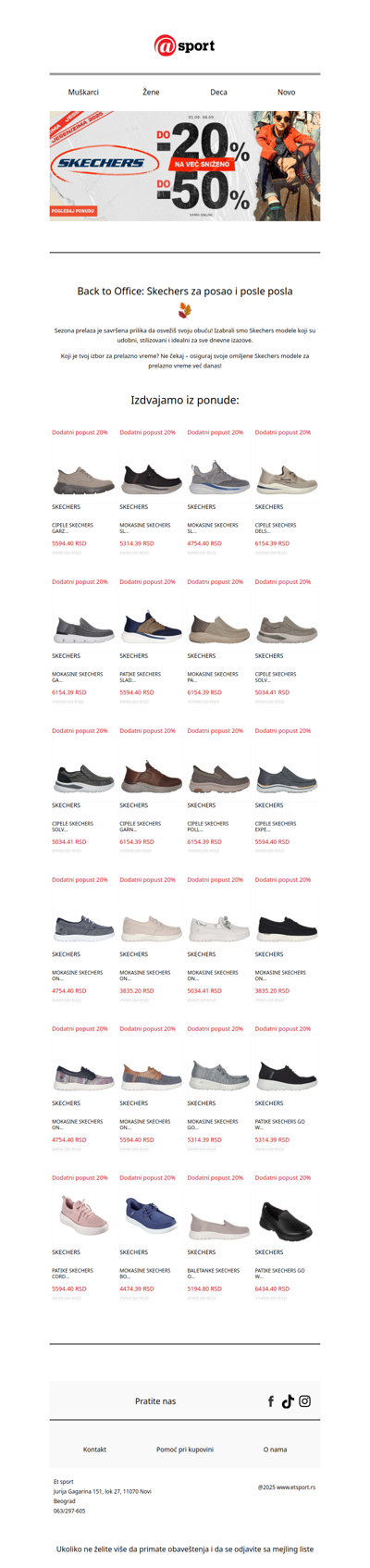Screen dimensions: 370x1568
Task: Click the @sport logo at the top
Action: click(184, 45)
